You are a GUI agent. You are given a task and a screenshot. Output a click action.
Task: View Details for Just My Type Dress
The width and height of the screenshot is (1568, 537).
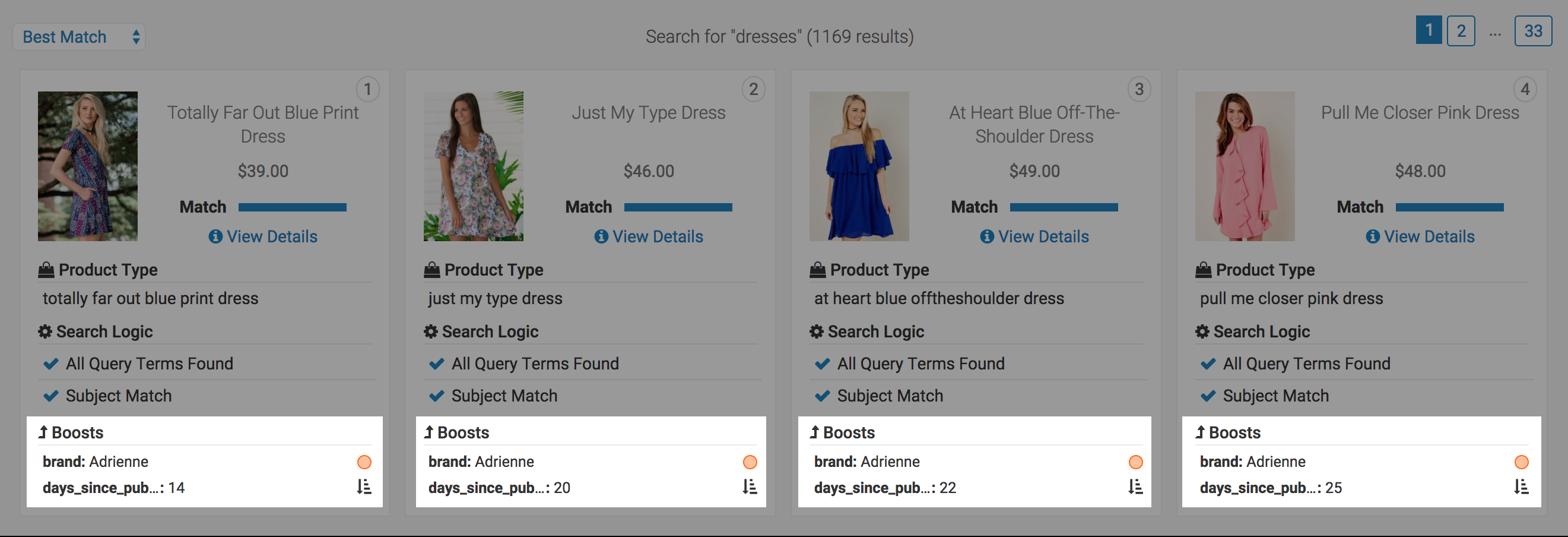click(x=649, y=236)
